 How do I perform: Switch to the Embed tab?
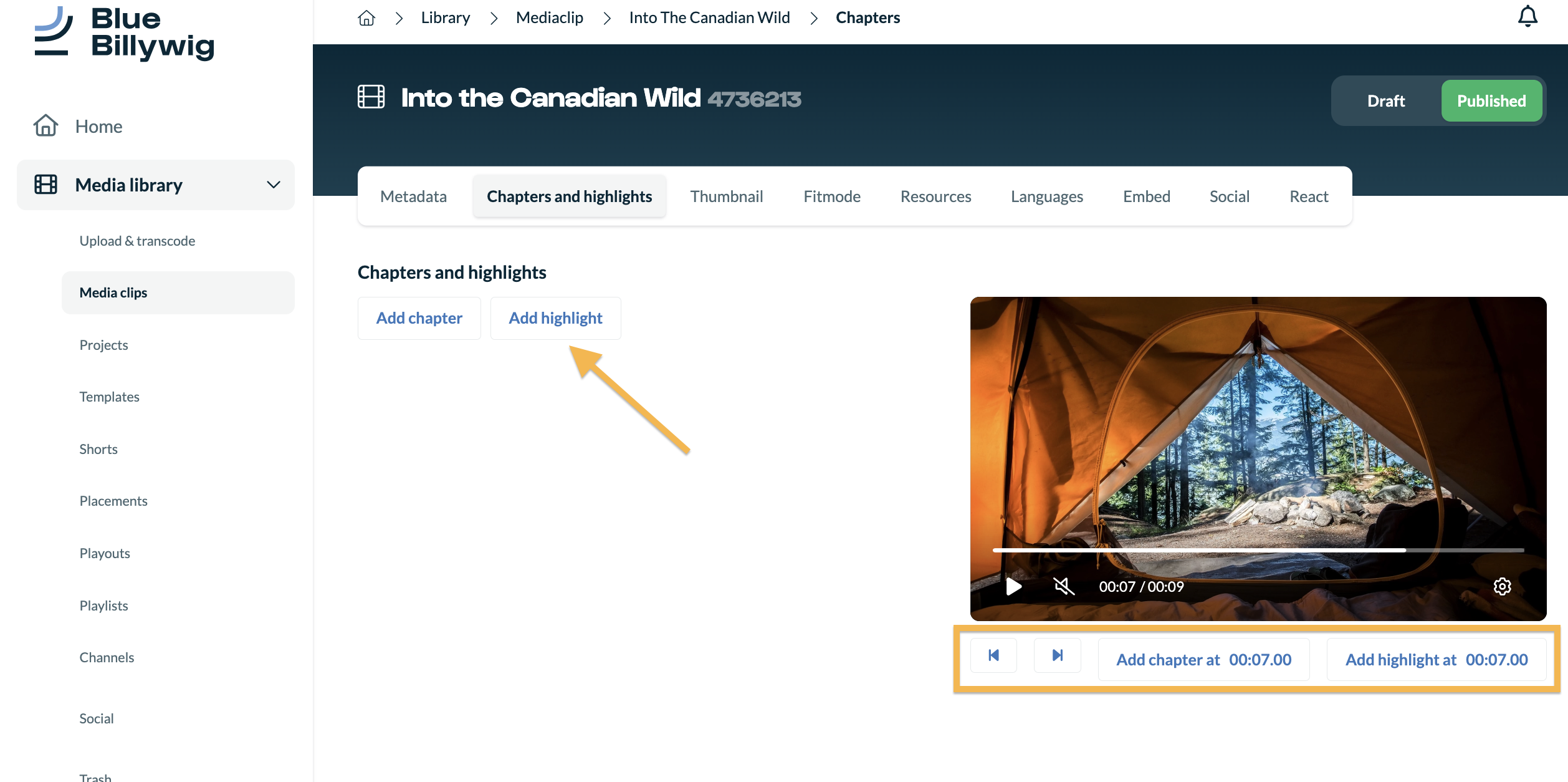(x=1147, y=196)
